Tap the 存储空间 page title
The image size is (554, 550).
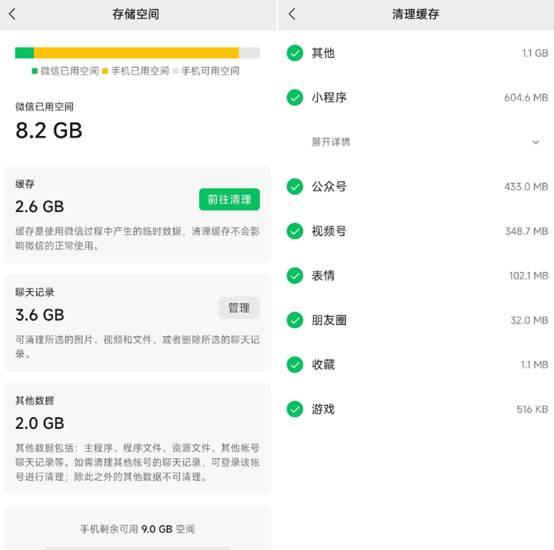(x=136, y=14)
